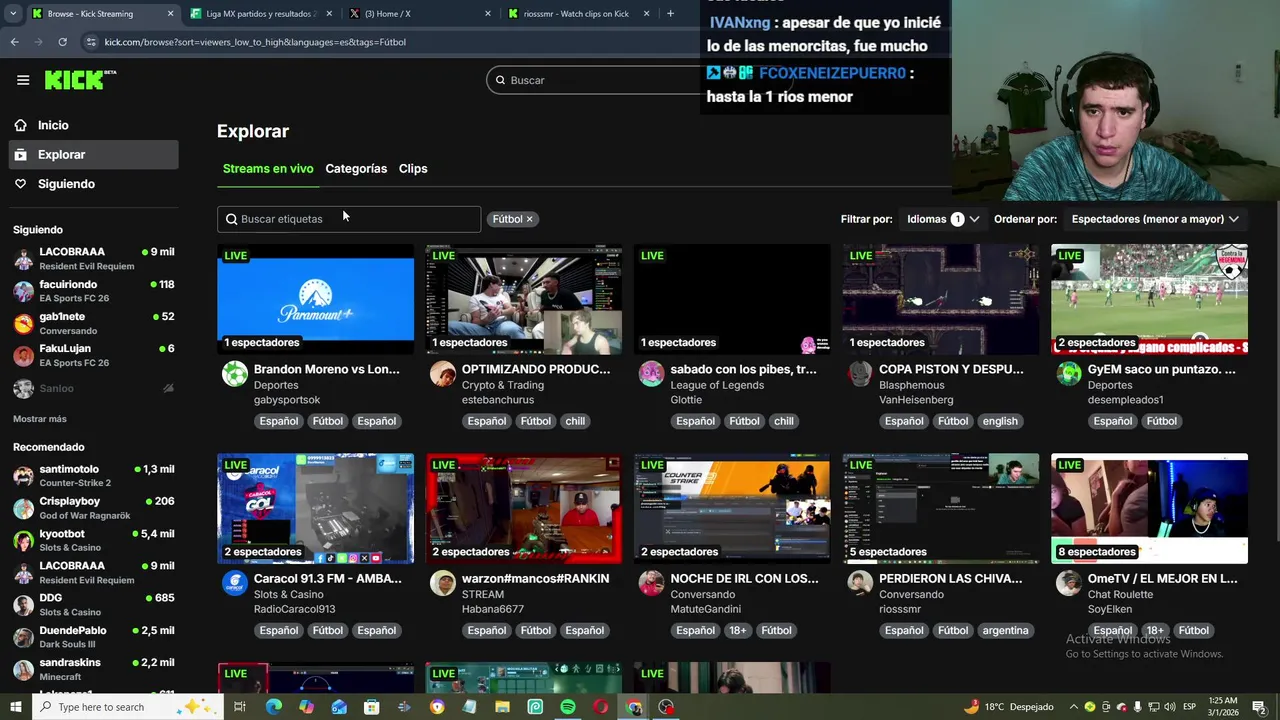The width and height of the screenshot is (1280, 720).
Task: Open gab1nete channel in sidebar
Action: pyautogui.click(x=94, y=323)
